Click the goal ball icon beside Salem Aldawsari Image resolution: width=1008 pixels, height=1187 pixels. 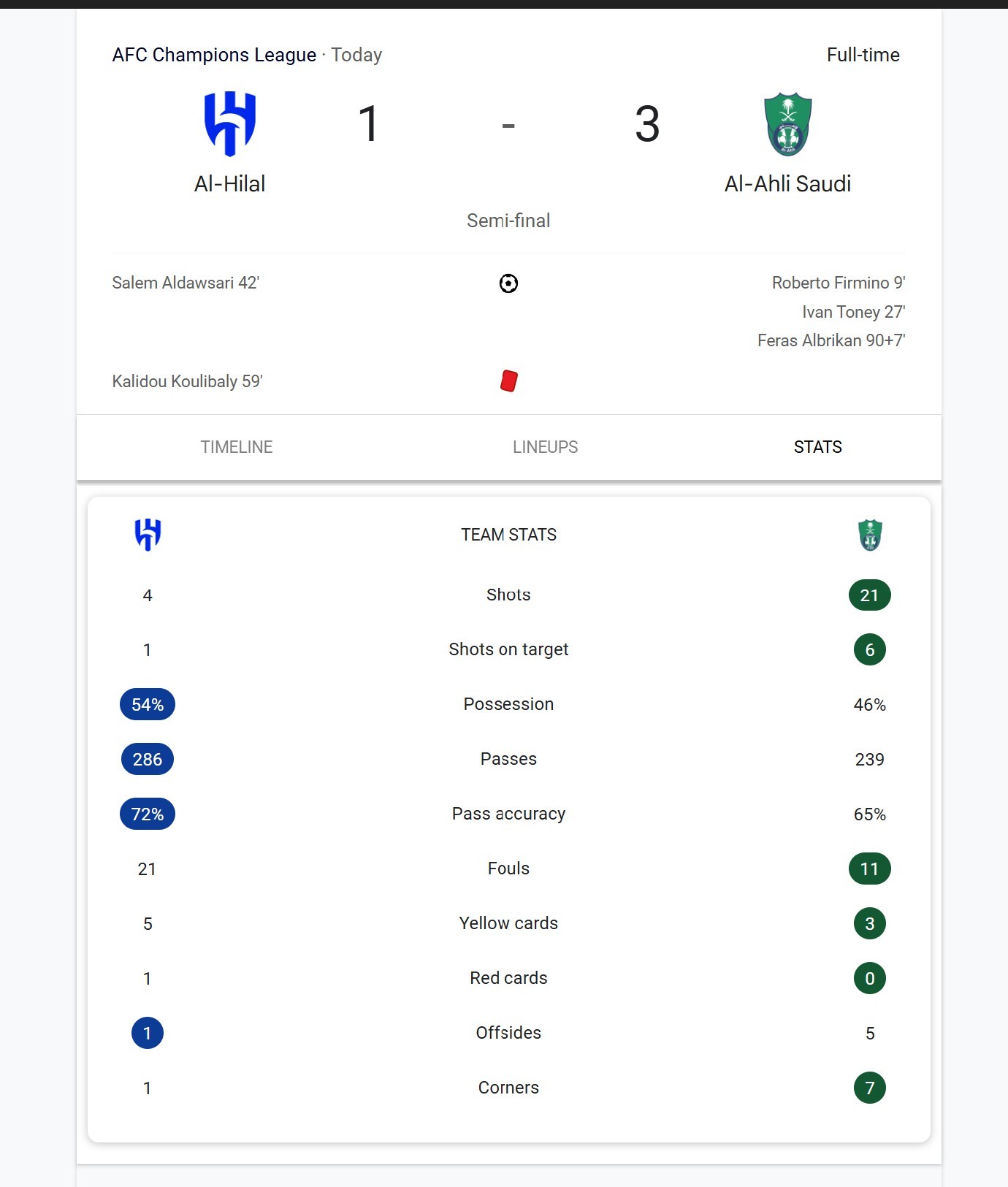coord(508,283)
